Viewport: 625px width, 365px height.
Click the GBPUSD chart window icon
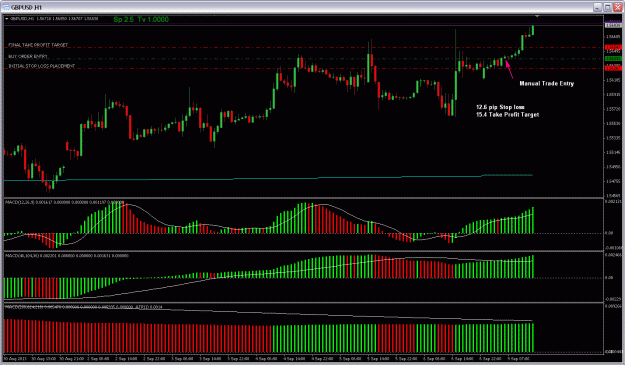pyautogui.click(x=6, y=7)
